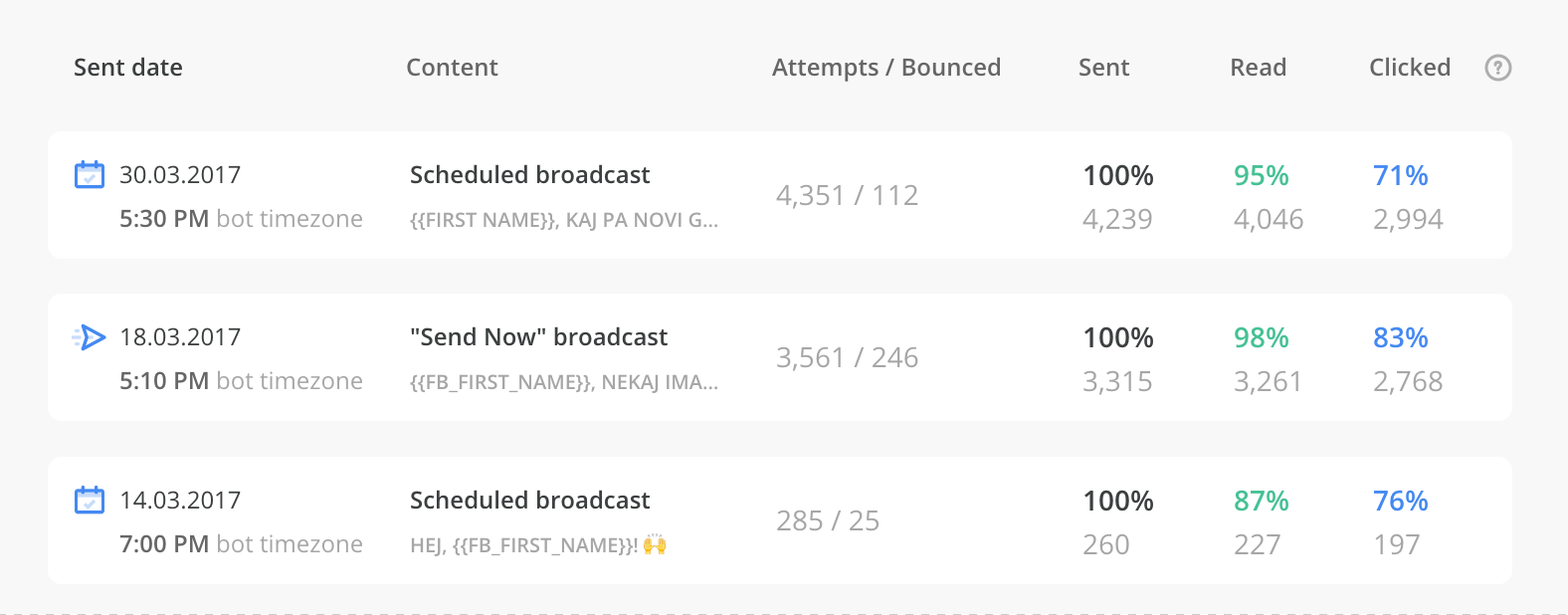Click the raised hands emoji in message
Image resolution: width=1568 pixels, height=615 pixels.
pyautogui.click(x=655, y=544)
